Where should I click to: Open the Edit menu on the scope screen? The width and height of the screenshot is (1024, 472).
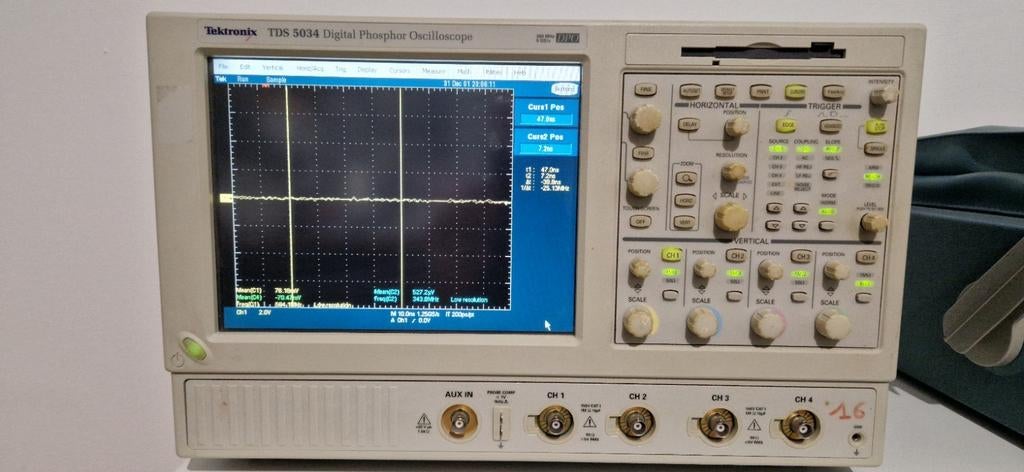[x=245, y=67]
